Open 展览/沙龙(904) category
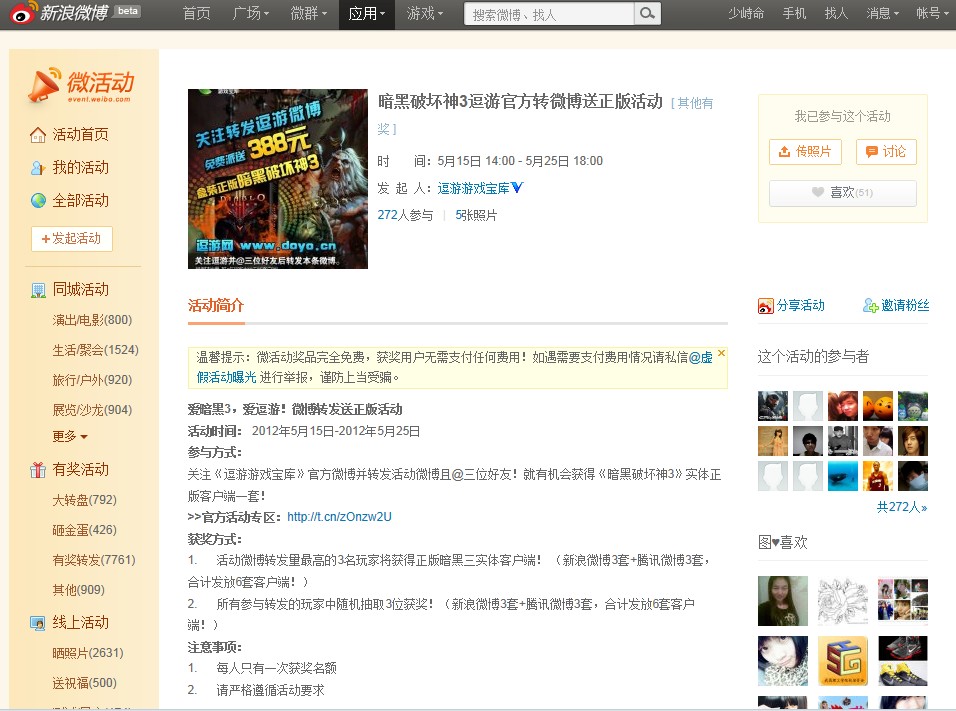The image size is (956, 711). pos(92,410)
